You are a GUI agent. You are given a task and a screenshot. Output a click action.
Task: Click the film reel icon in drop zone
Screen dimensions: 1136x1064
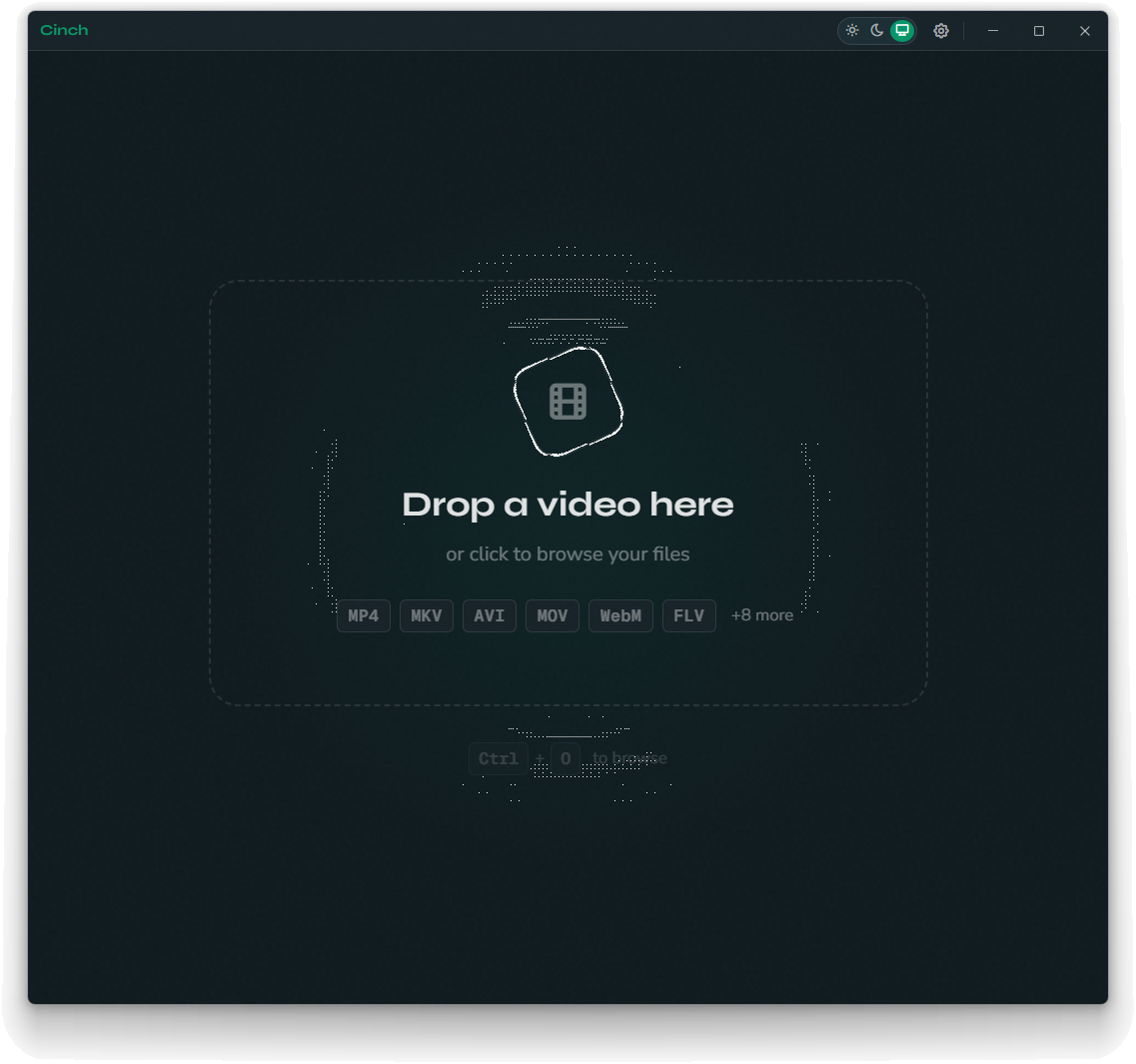[x=568, y=402]
